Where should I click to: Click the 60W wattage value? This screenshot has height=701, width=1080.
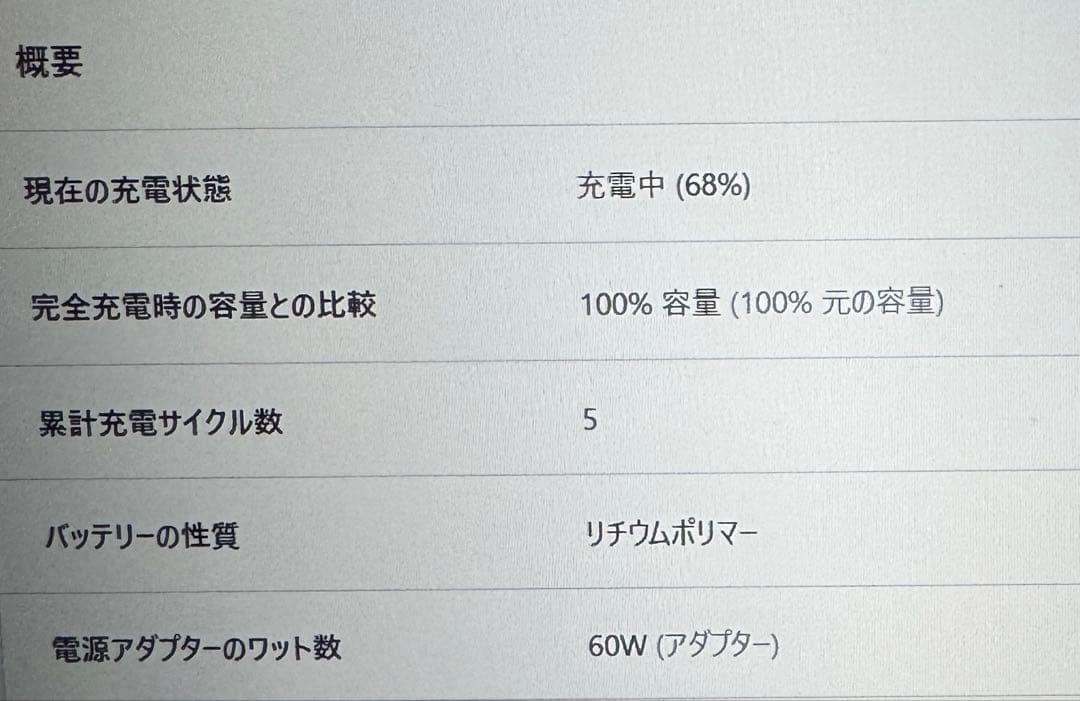click(x=619, y=647)
